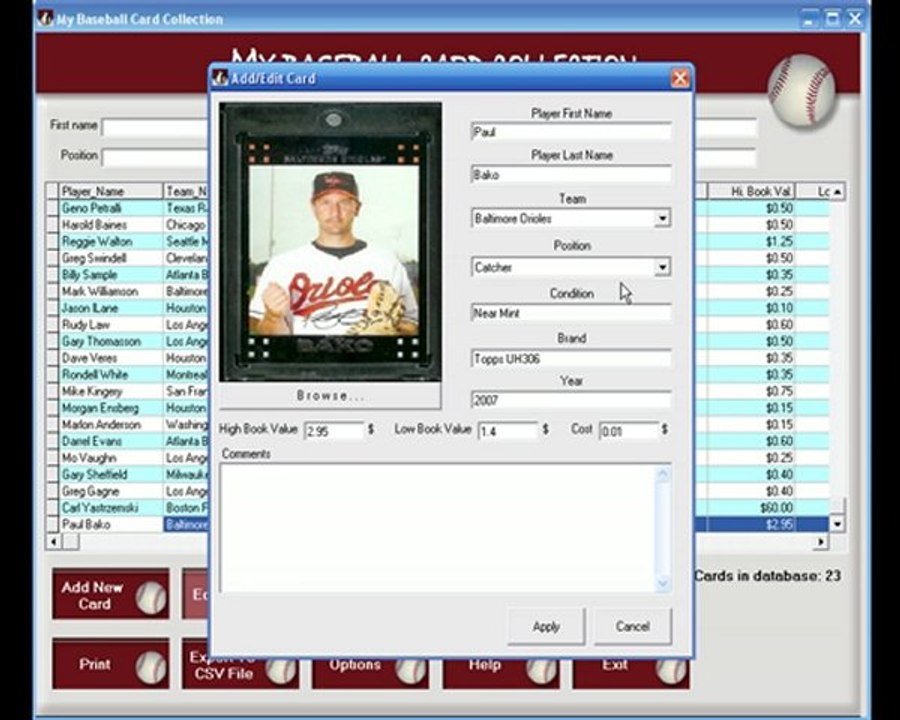
Task: Click the Exit button in main window
Action: (x=631, y=673)
